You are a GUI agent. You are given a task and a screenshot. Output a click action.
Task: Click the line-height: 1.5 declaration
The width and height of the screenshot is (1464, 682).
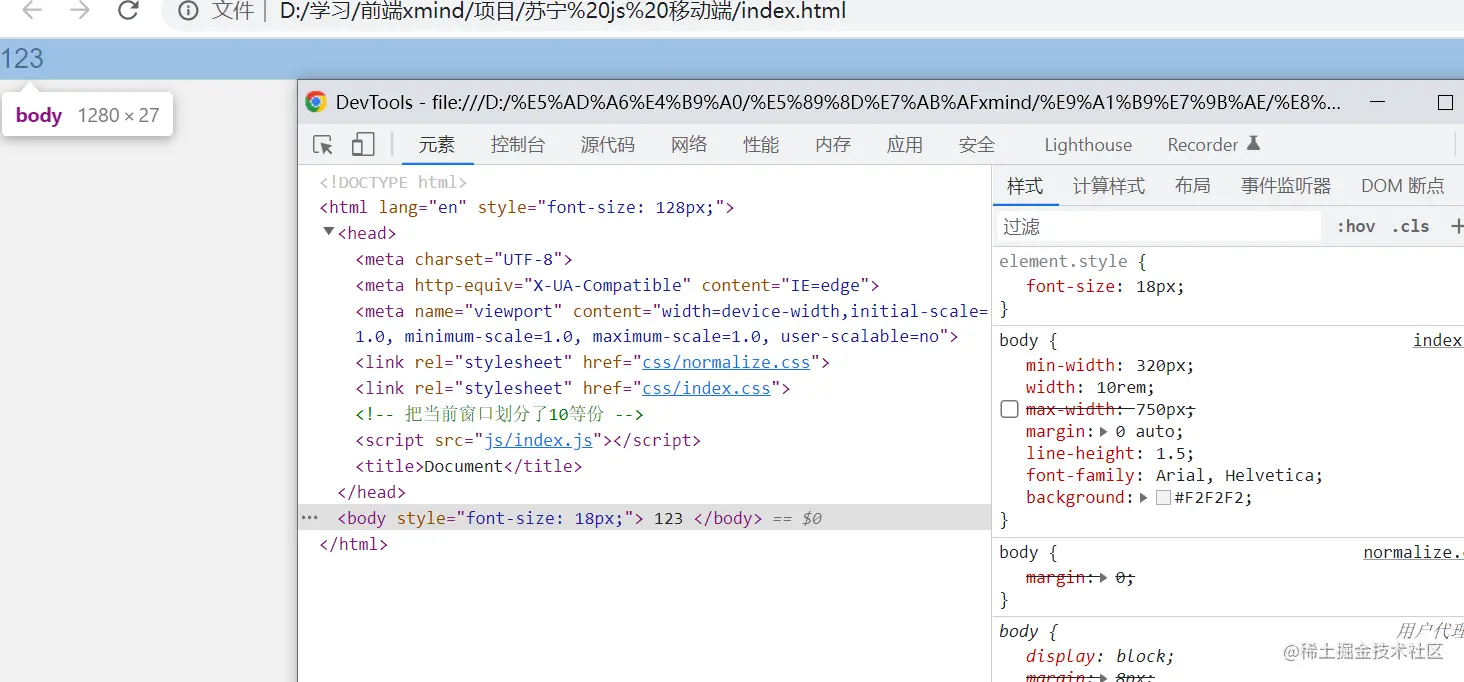click(1110, 453)
